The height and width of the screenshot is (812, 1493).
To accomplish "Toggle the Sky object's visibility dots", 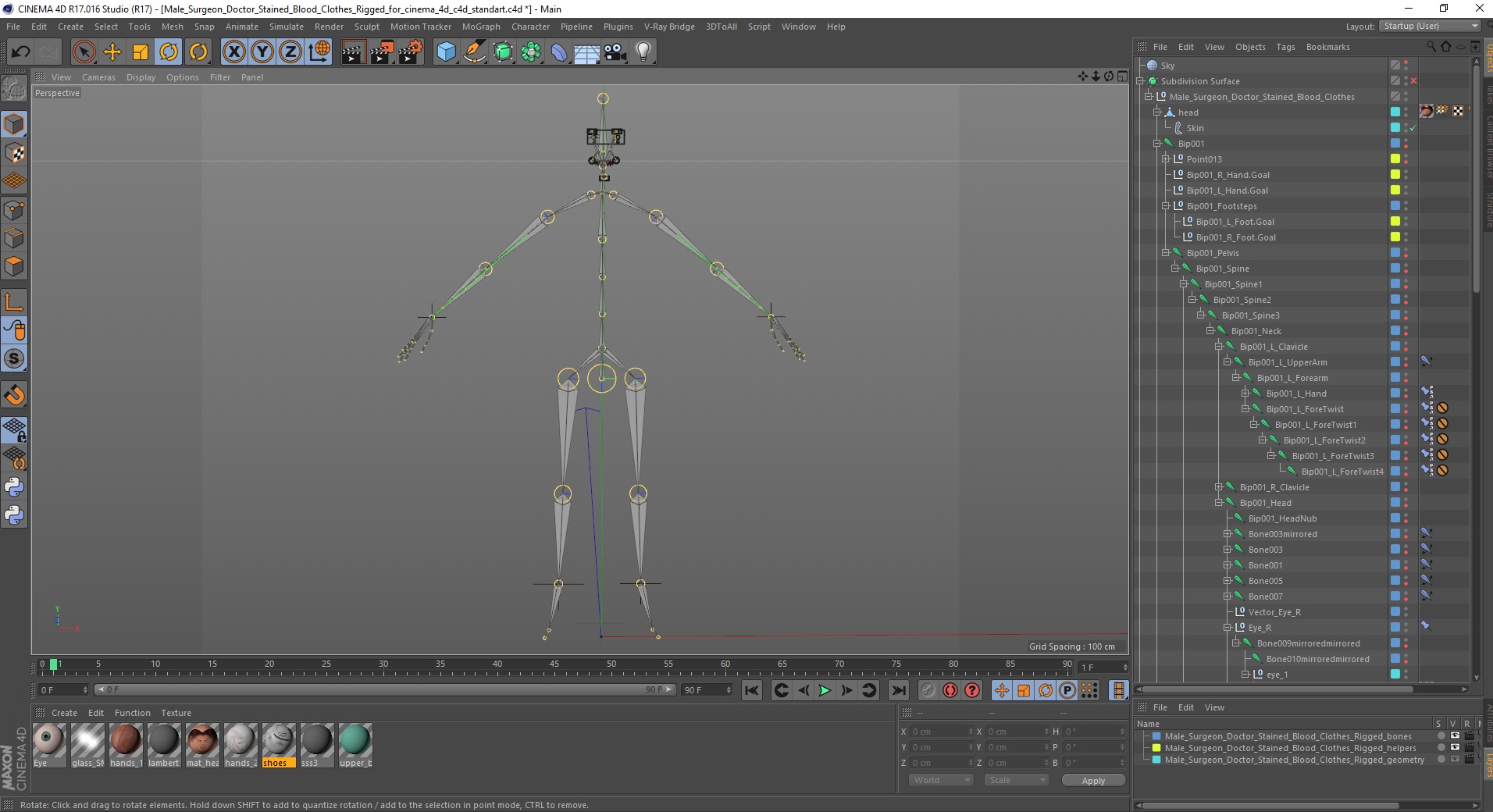I will [x=1406, y=66].
